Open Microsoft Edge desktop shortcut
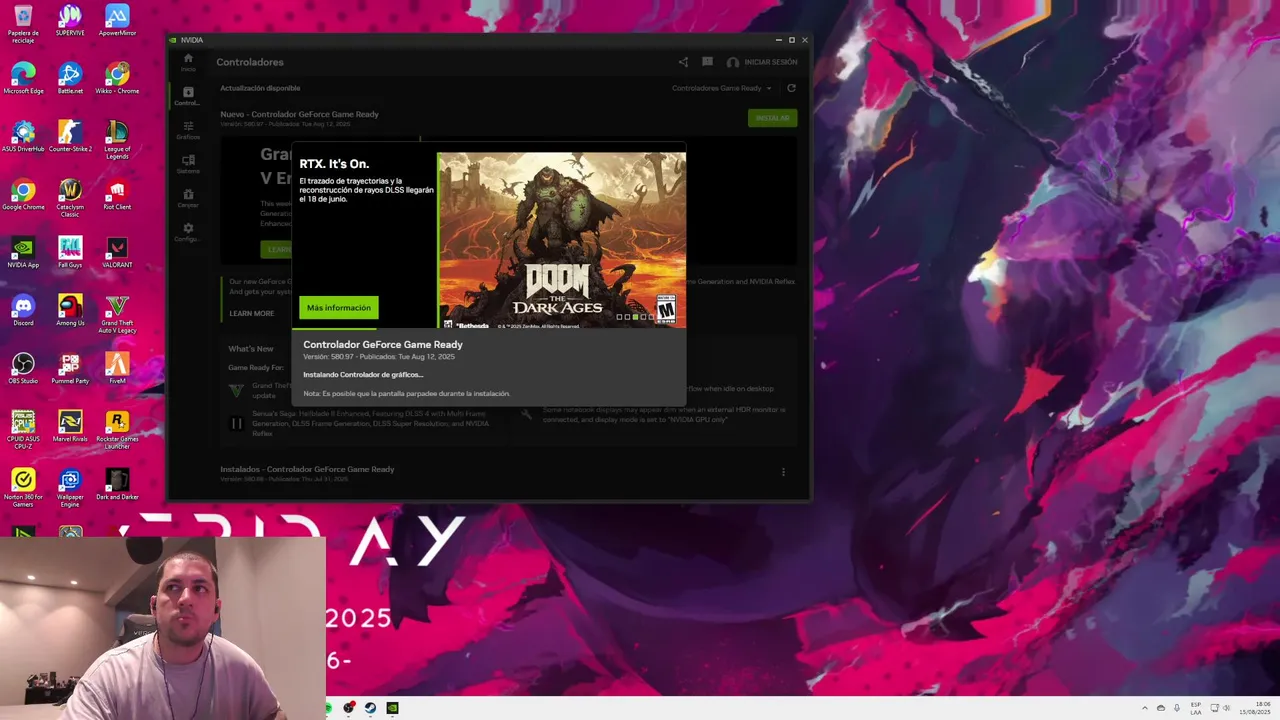Image resolution: width=1280 pixels, height=720 pixels. (x=23, y=79)
